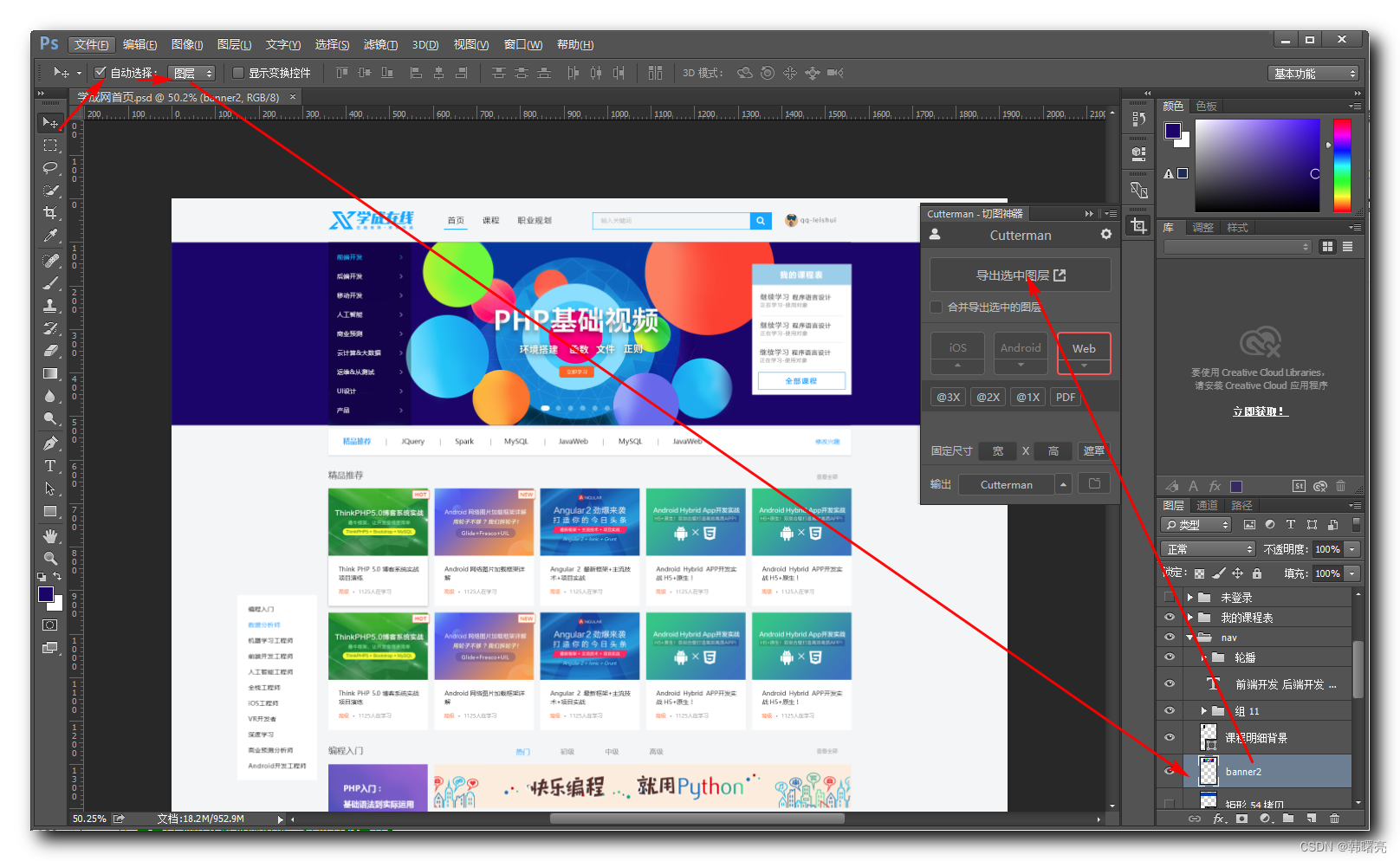Select the Path Selection tool
Image resolution: width=1400 pixels, height=861 pixels.
pyautogui.click(x=50, y=489)
